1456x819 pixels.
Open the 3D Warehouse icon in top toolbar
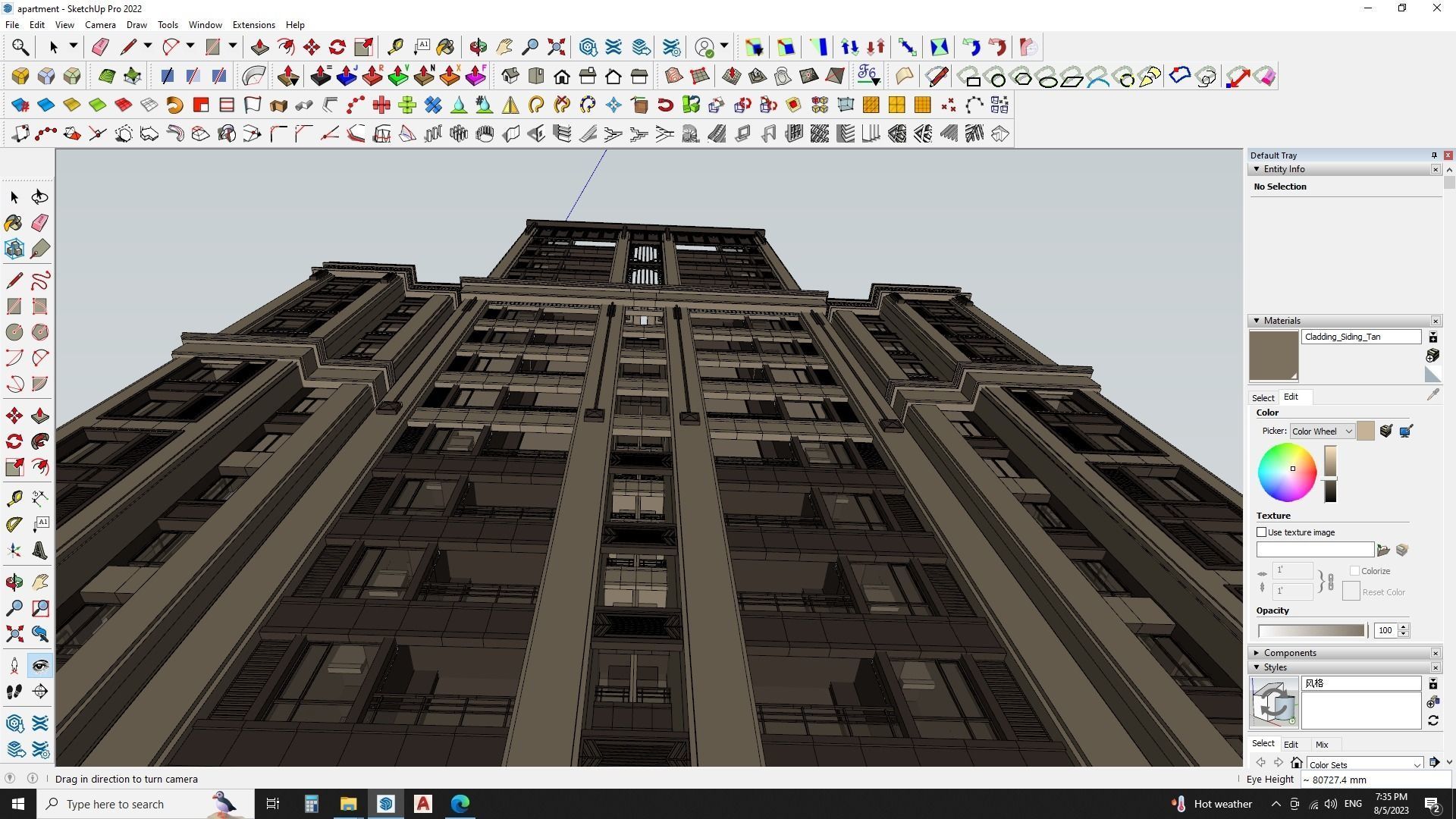click(588, 47)
